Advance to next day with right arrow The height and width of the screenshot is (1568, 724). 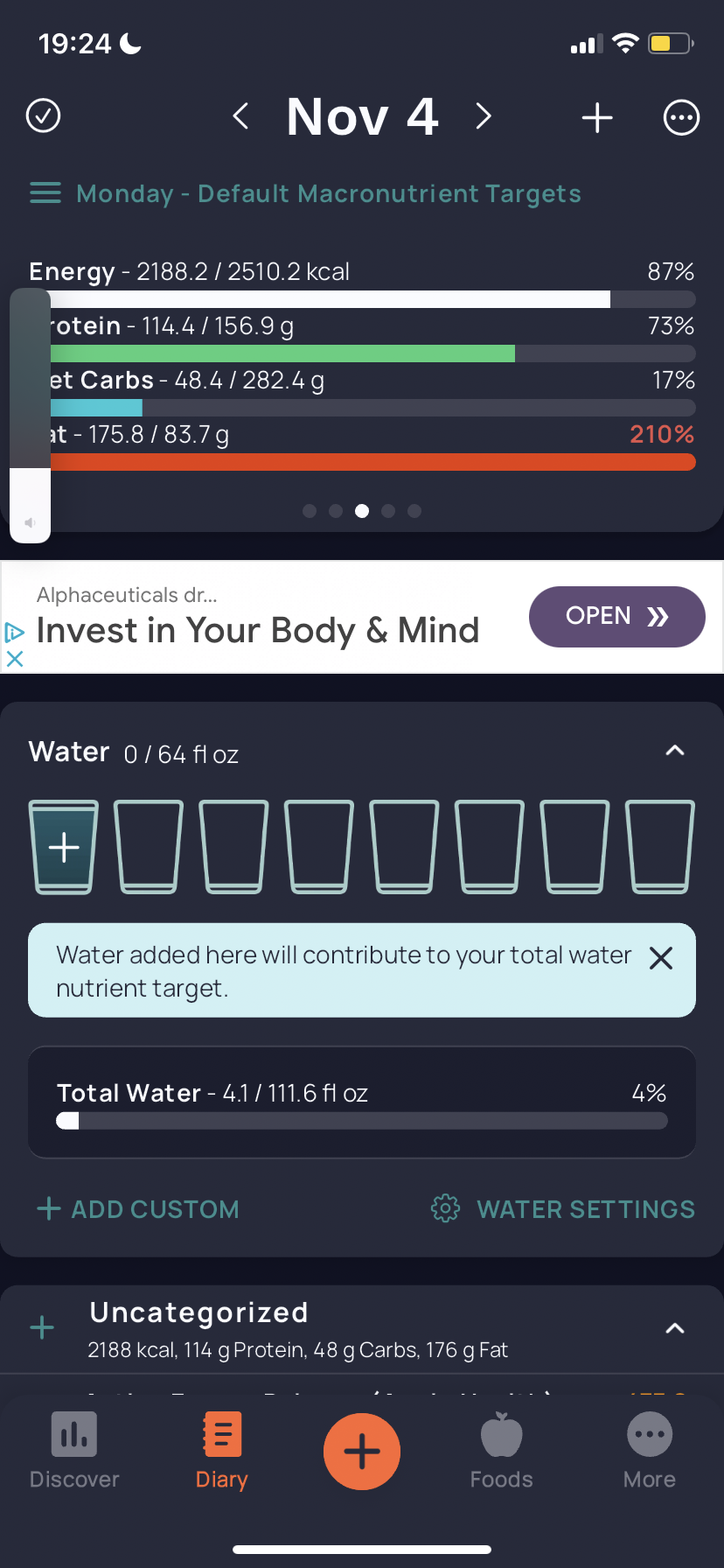coord(484,115)
